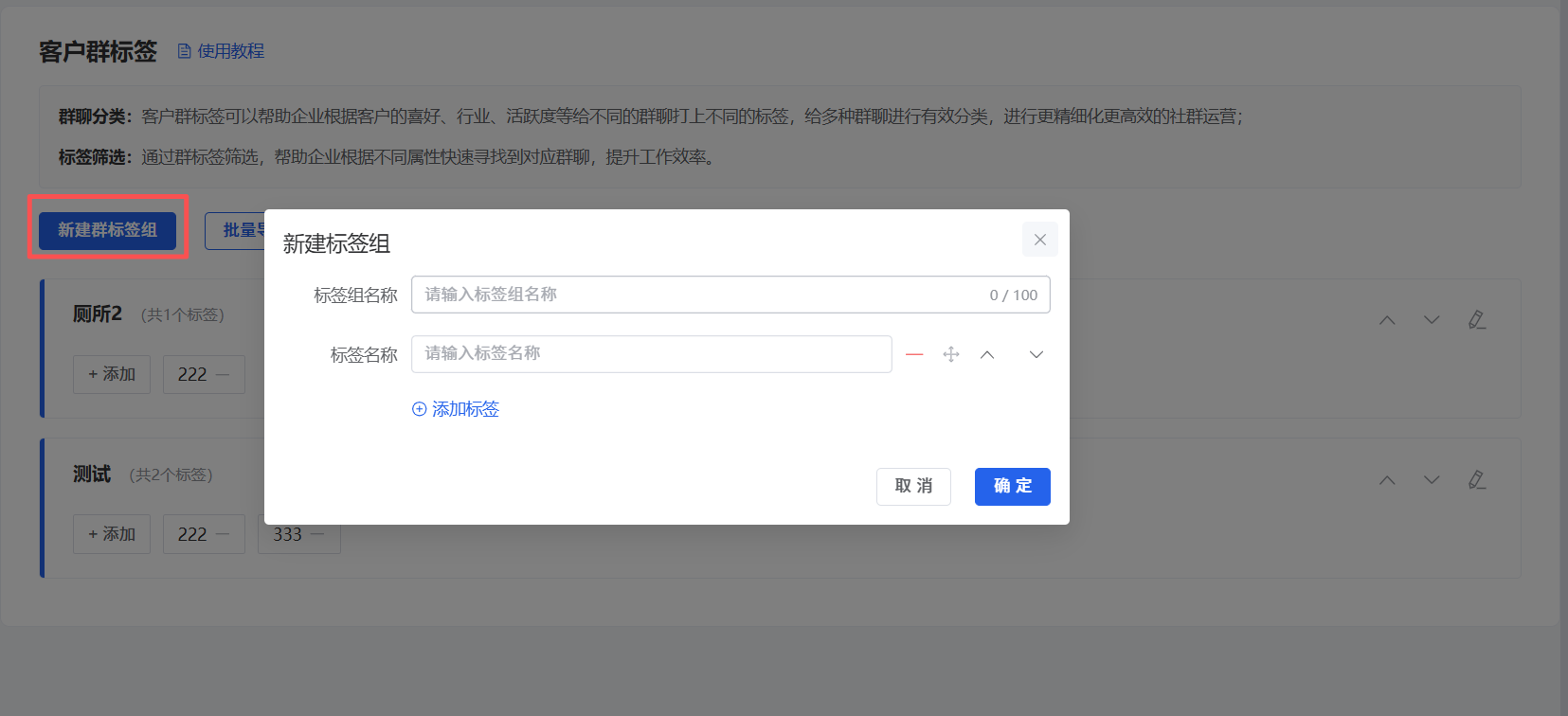Move tag down using dialog down arrow
The width and height of the screenshot is (1568, 716).
pos(1036,354)
